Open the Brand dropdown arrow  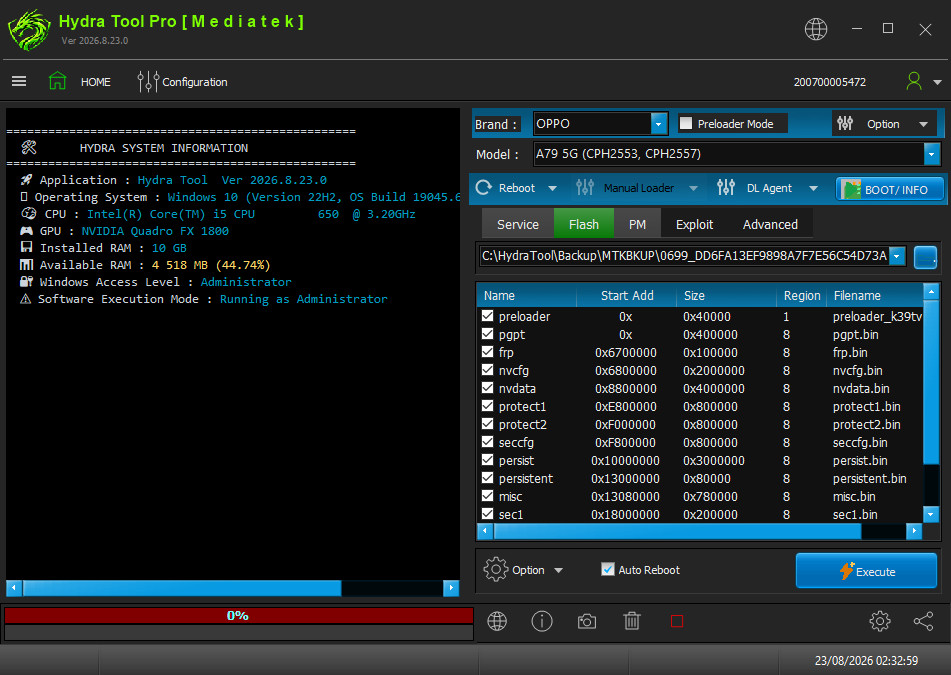point(659,124)
